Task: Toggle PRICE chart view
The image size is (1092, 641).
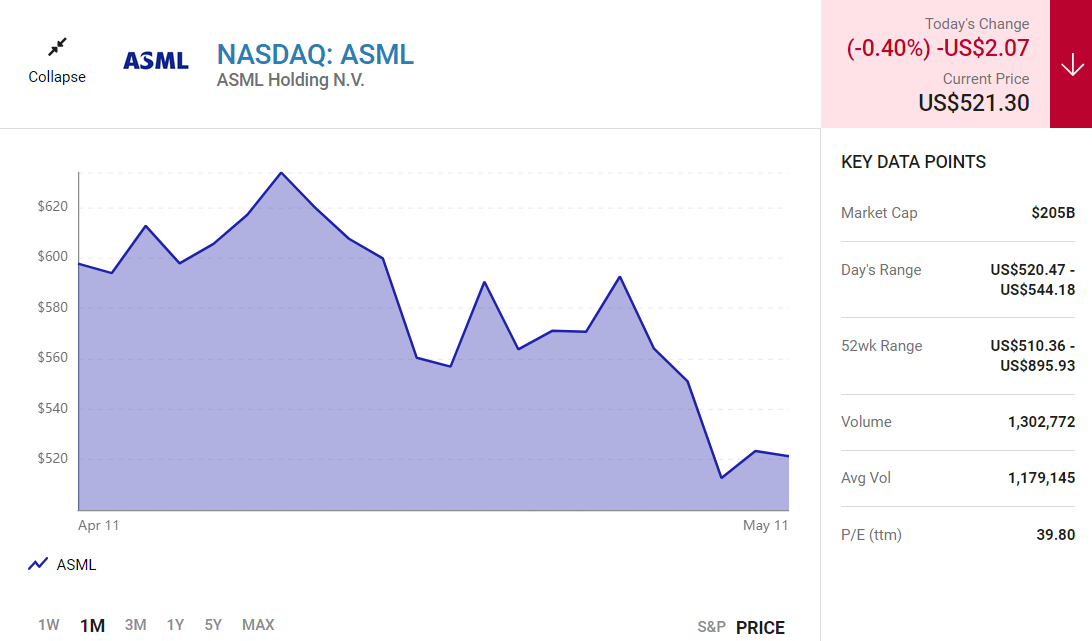Action: coord(760,627)
